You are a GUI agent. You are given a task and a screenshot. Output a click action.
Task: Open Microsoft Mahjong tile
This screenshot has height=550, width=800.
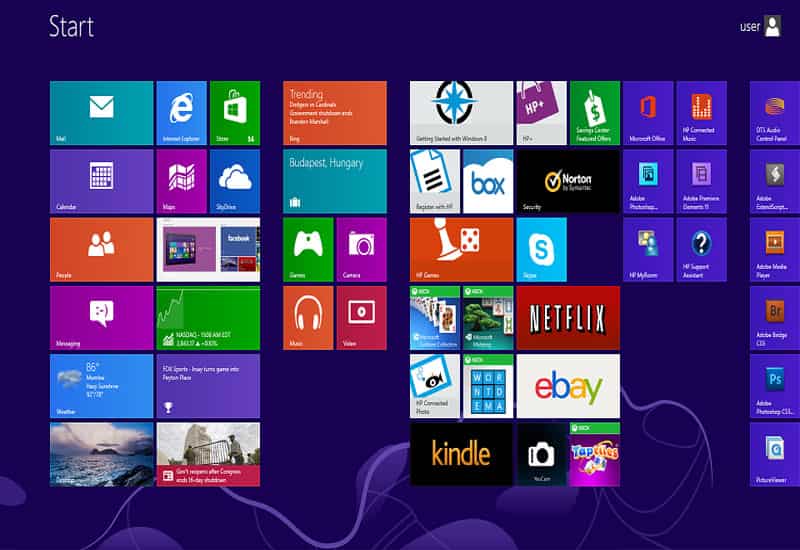tap(488, 318)
